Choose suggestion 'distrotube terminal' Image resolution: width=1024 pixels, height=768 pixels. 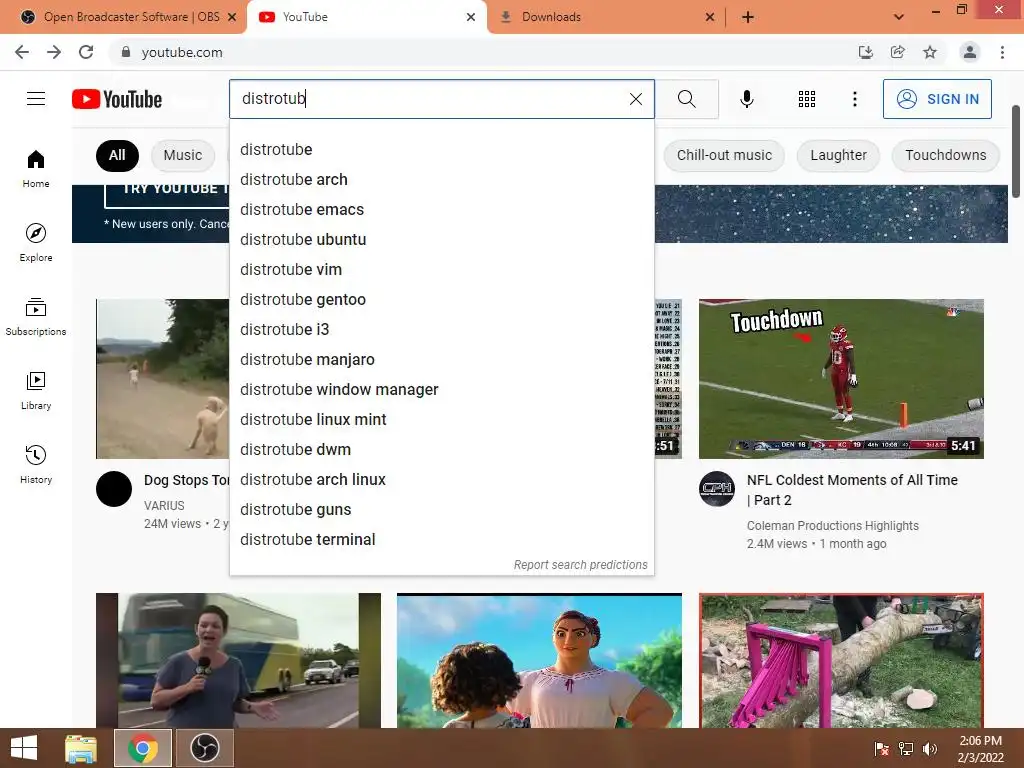coord(441,540)
